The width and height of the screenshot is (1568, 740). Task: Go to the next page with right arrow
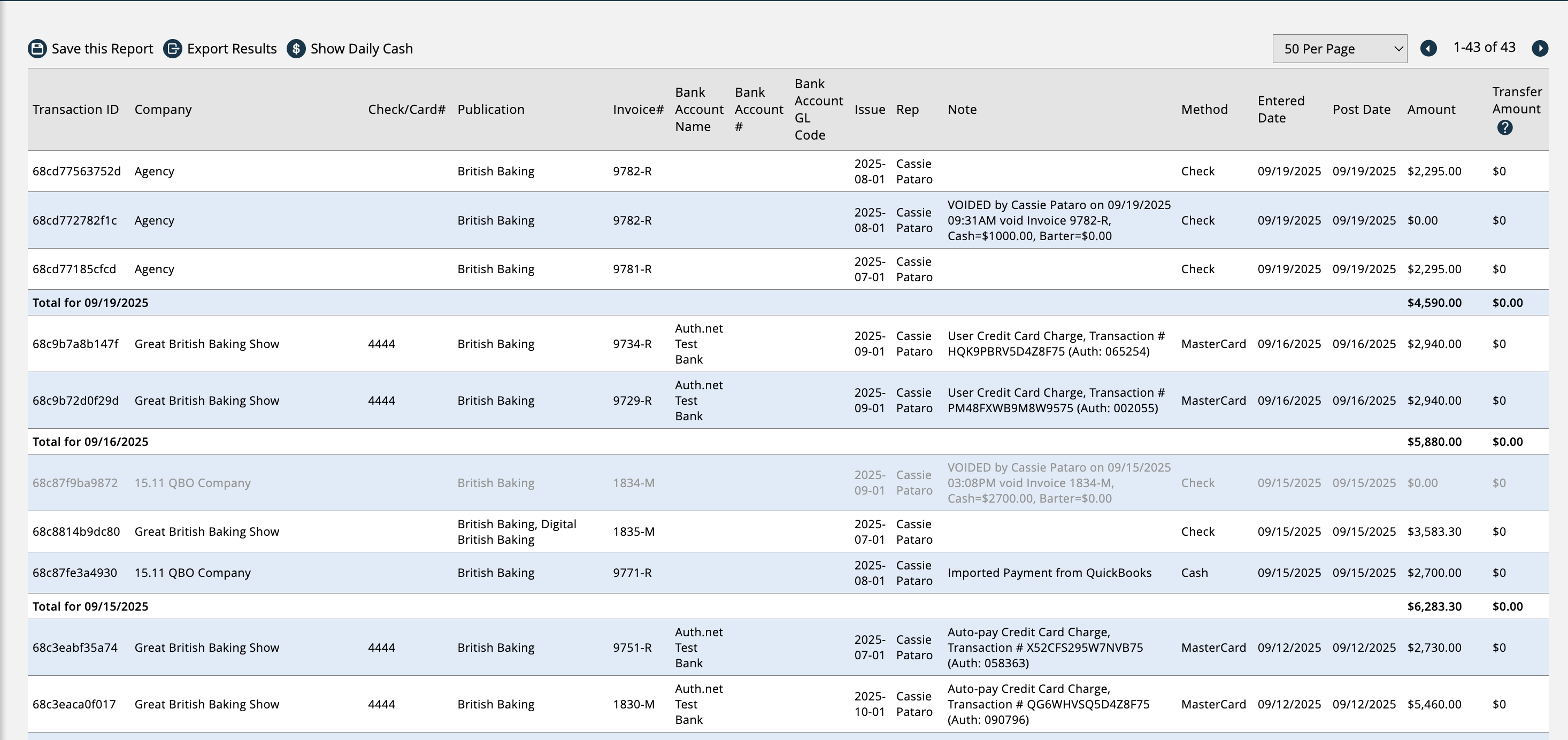(1540, 48)
